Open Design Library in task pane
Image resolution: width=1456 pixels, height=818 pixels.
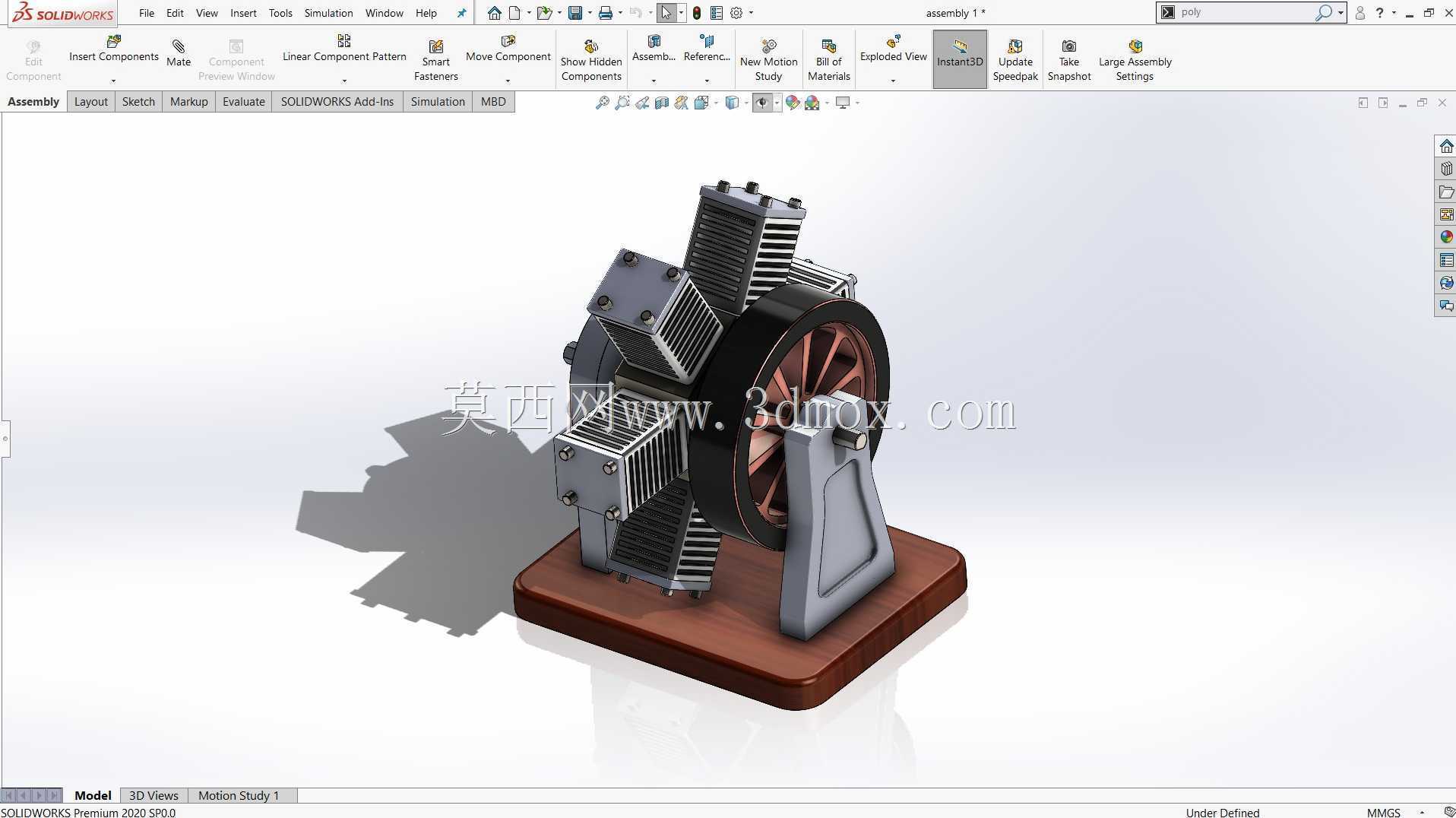coord(1446,169)
